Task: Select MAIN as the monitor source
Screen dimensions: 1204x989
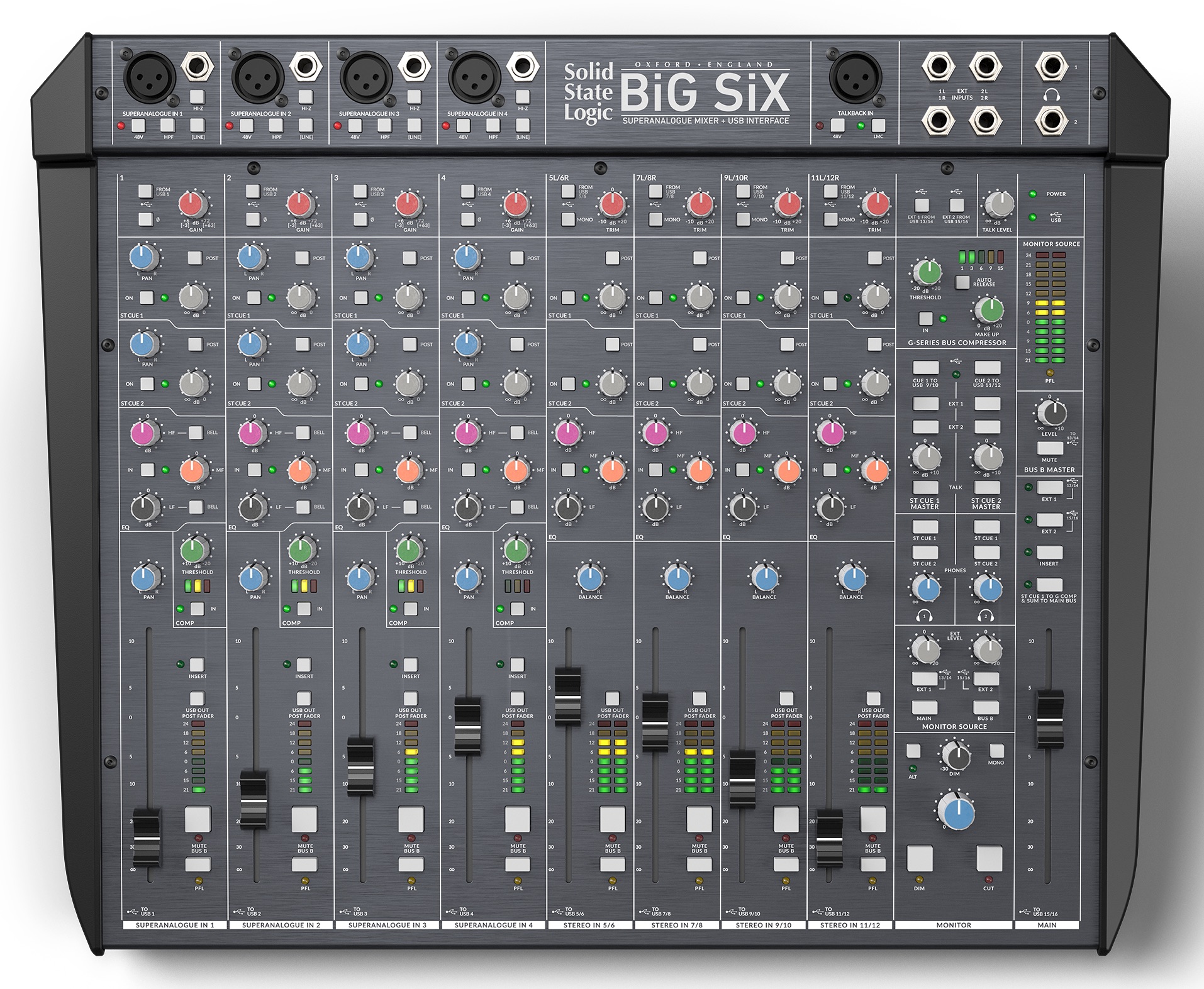Action: coord(925,707)
